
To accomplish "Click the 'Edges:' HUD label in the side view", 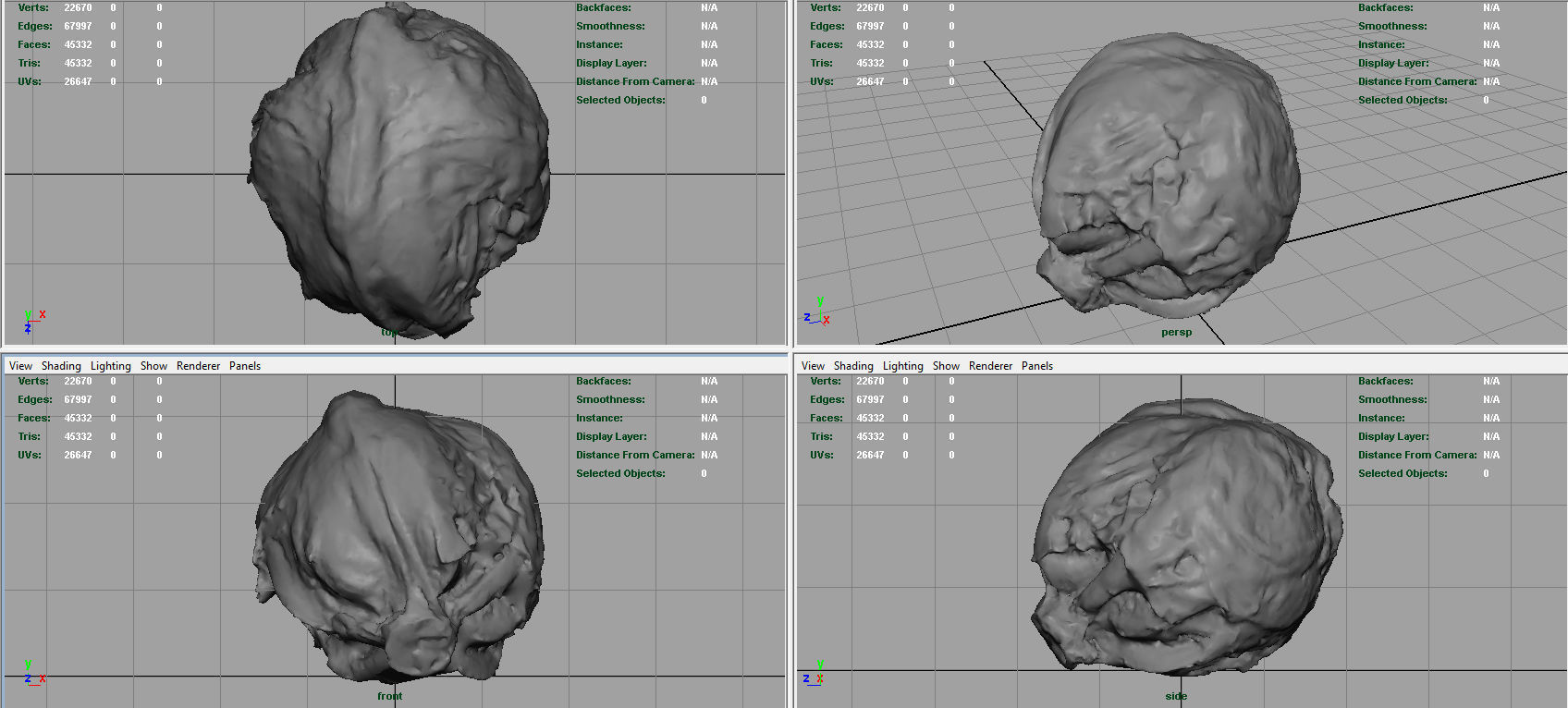I will pyautogui.click(x=827, y=399).
